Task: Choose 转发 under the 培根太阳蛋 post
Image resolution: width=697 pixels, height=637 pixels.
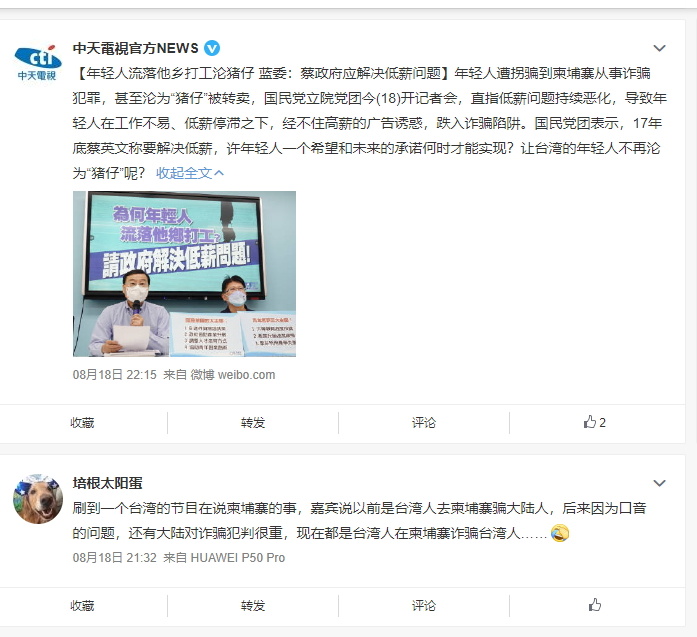Action: tap(252, 605)
